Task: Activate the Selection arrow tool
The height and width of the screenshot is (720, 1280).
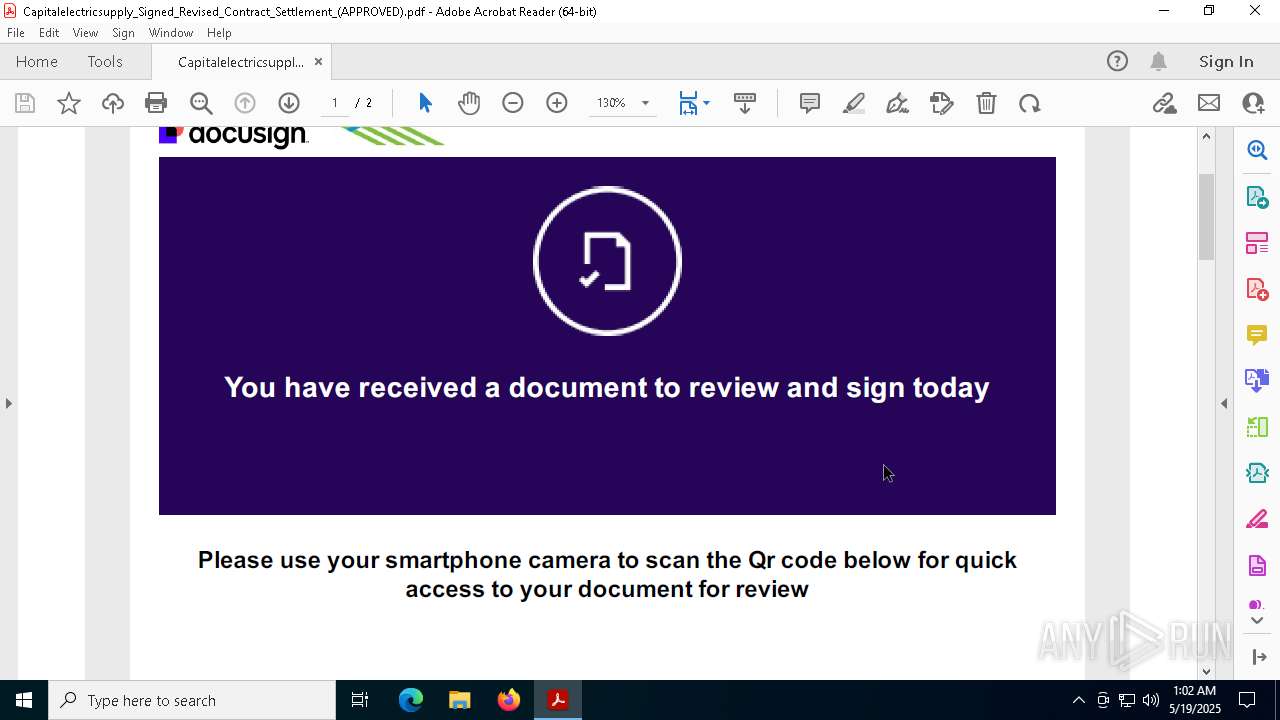Action: pos(425,103)
